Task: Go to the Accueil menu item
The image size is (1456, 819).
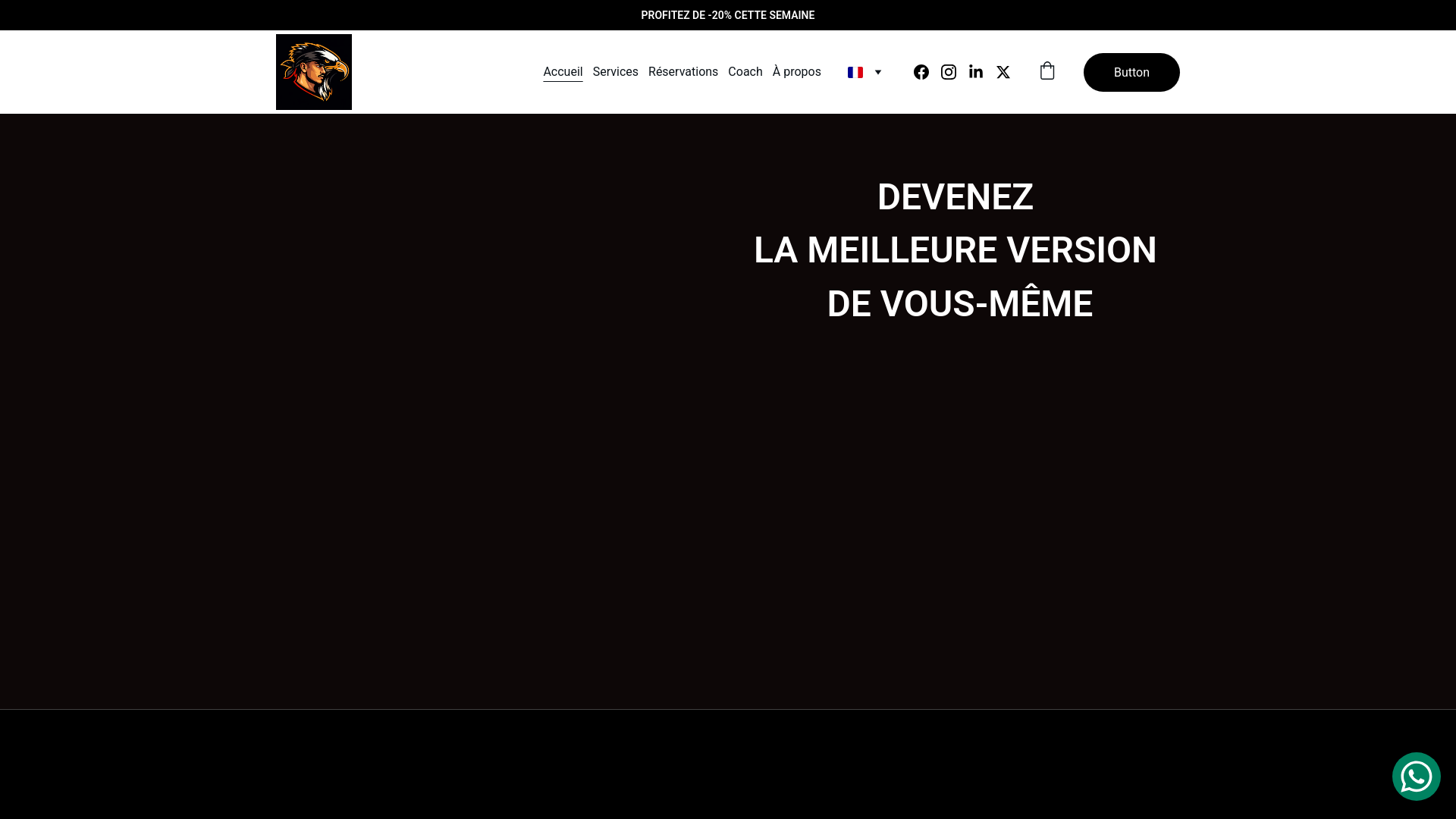Action: (563, 72)
